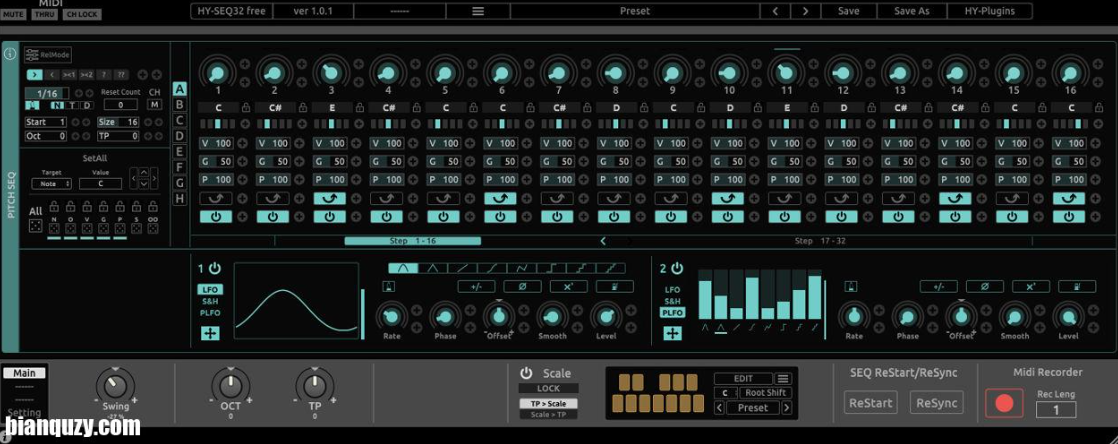Click the dice randomize-all icon
Screen dimensions: 1118x444
[x=35, y=228]
